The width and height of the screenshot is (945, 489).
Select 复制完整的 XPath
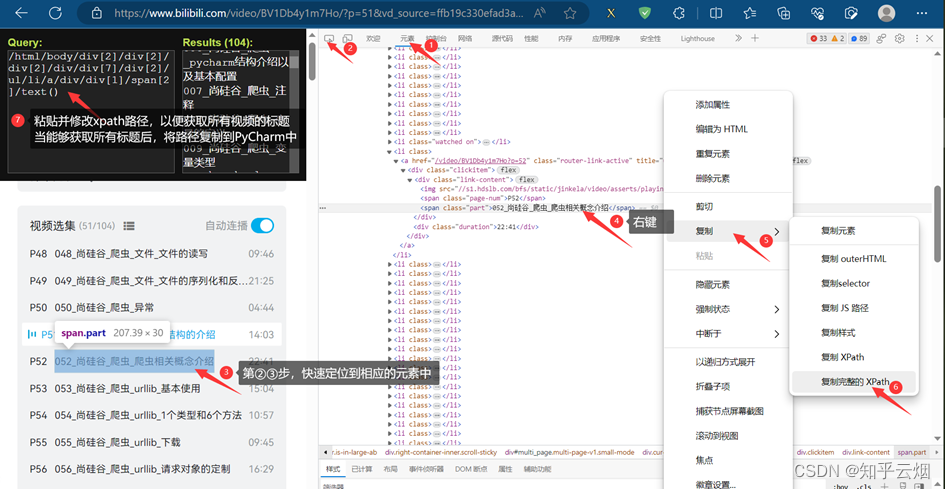click(854, 382)
